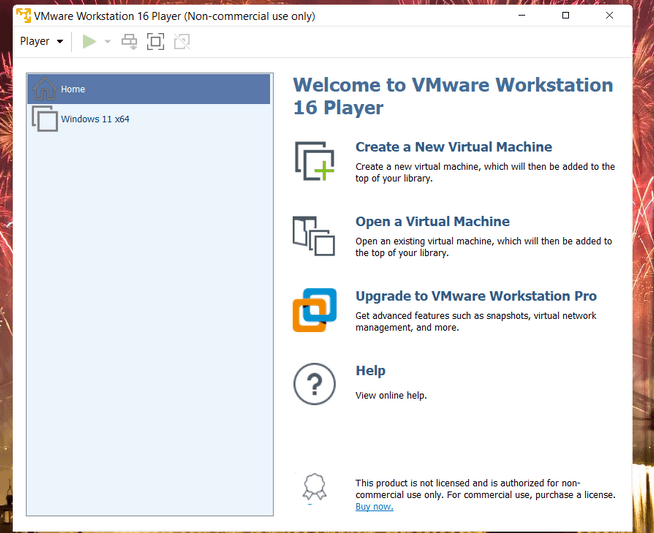
Task: Click the 'Welcome to VMware Workstation 16 Player' heading
Action: 453,96
